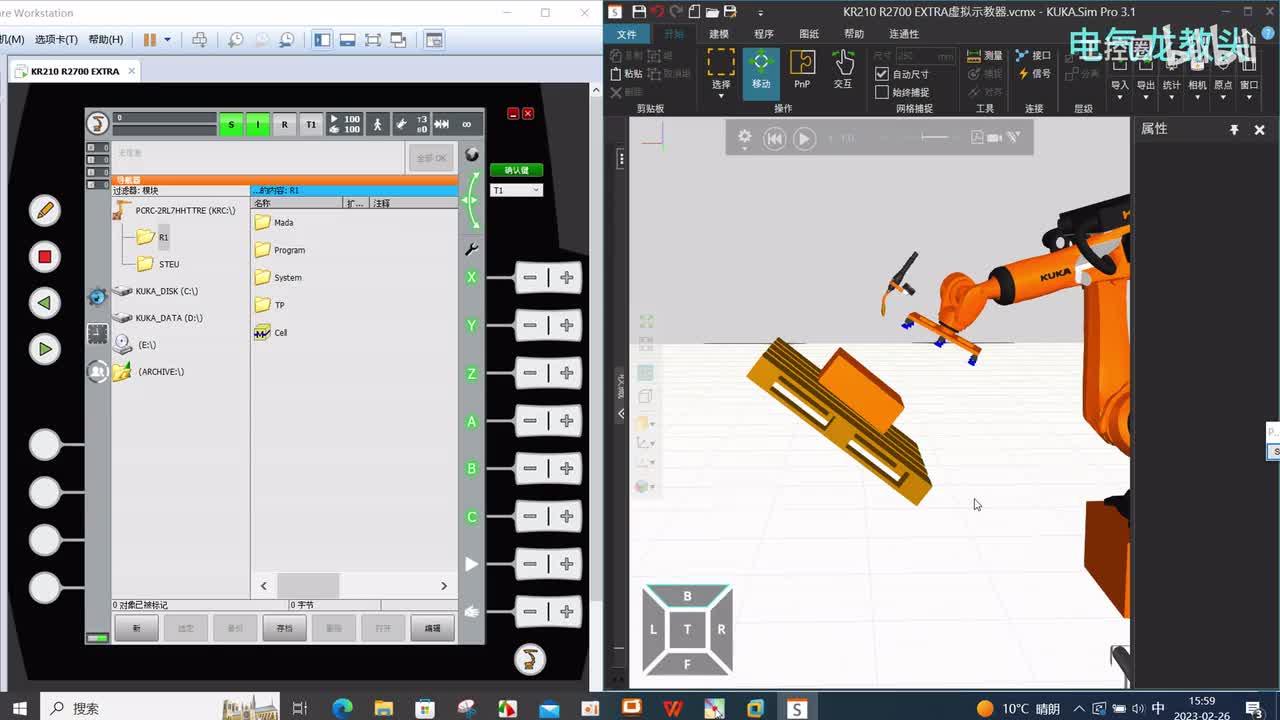This screenshot has width=1280, height=720.
Task: Select the Mada folder in file list
Action: click(x=274, y=222)
